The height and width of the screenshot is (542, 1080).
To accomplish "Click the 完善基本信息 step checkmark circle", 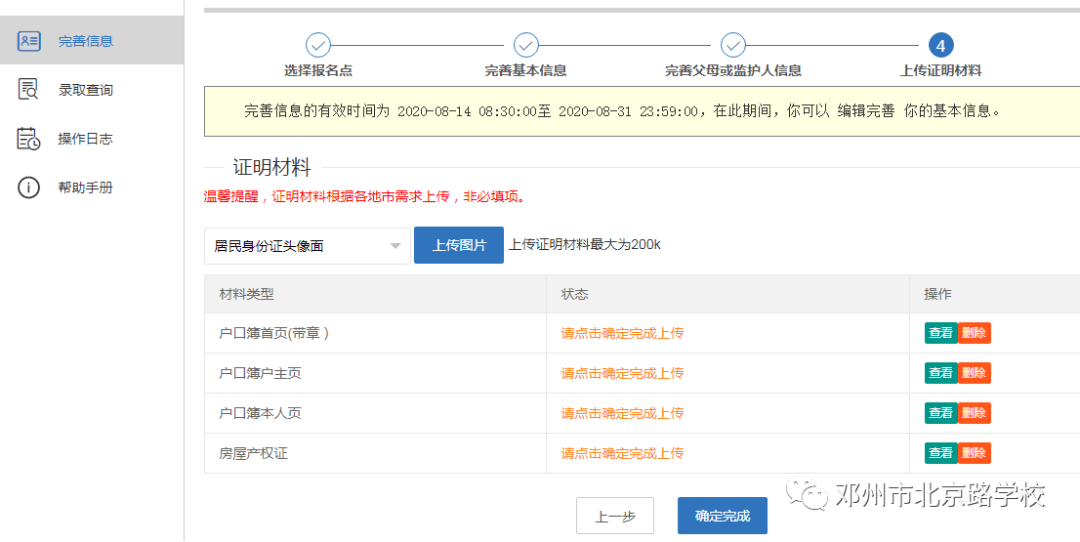I will coord(526,45).
